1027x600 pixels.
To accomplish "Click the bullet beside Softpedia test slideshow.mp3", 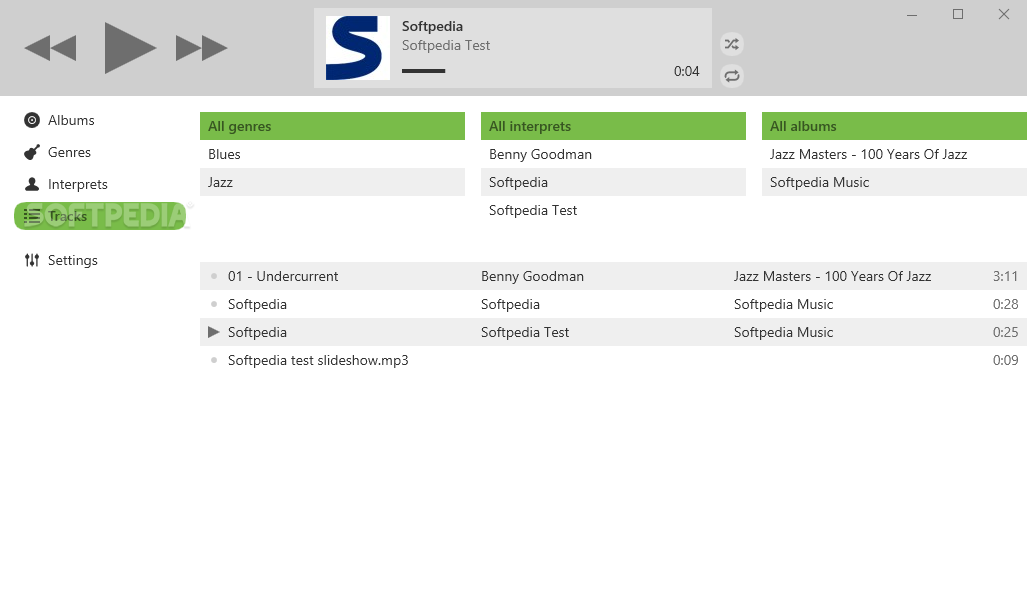I will pos(214,360).
